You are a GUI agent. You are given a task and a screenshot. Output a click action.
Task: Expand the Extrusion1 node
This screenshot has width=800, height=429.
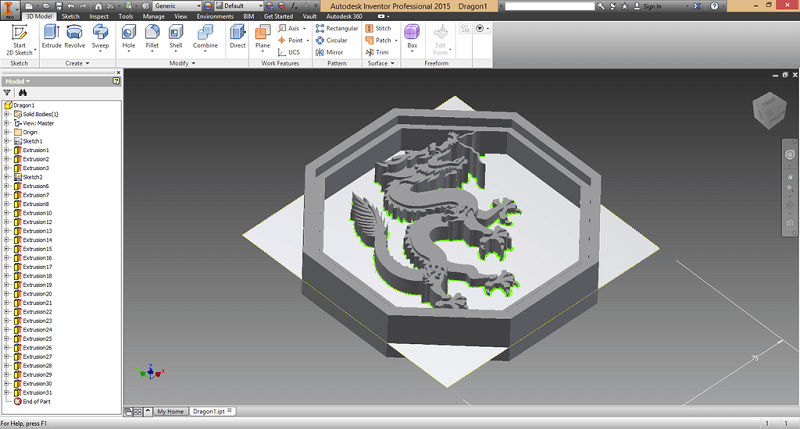point(7,150)
